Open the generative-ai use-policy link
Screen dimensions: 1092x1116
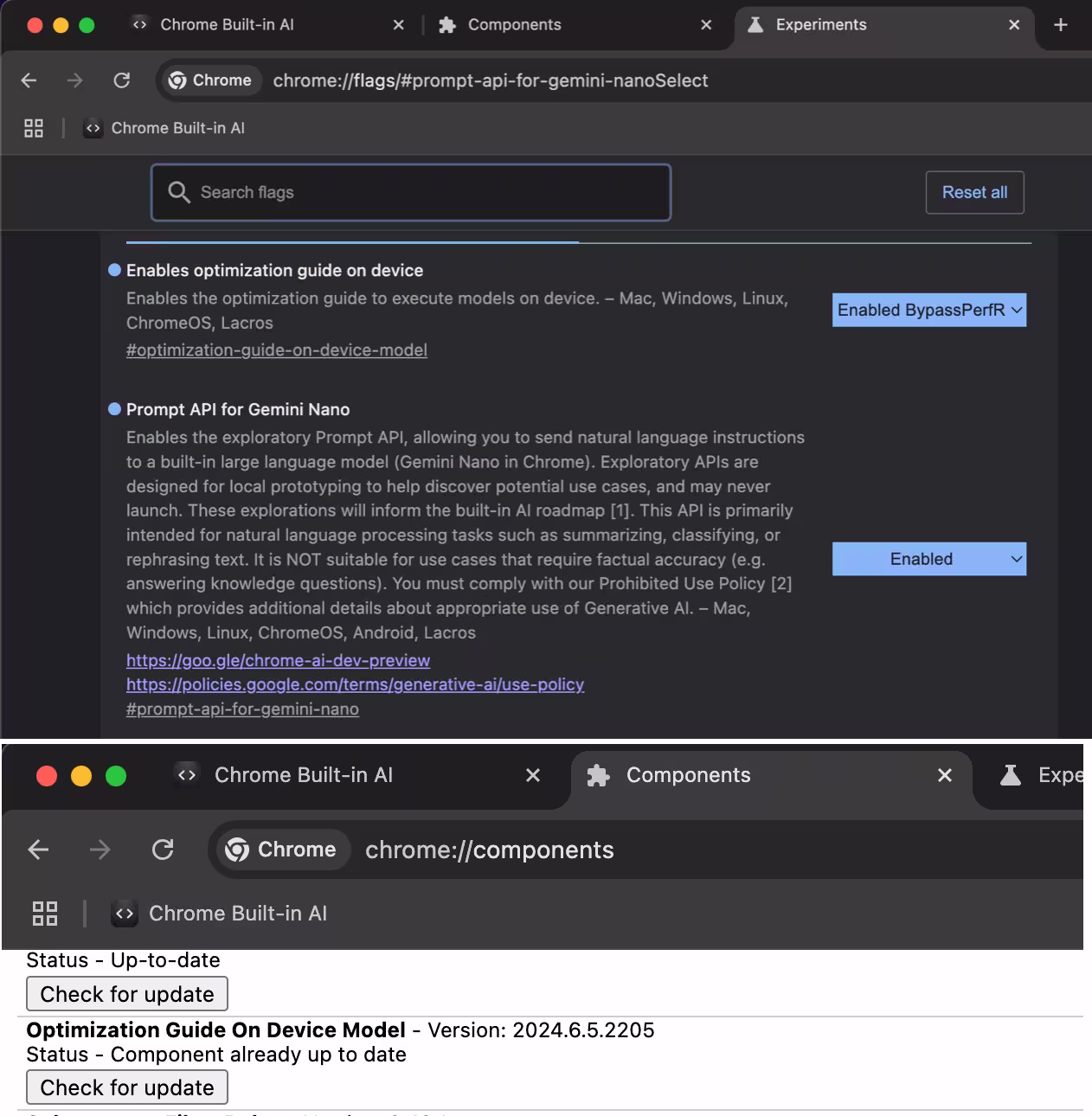(x=355, y=684)
